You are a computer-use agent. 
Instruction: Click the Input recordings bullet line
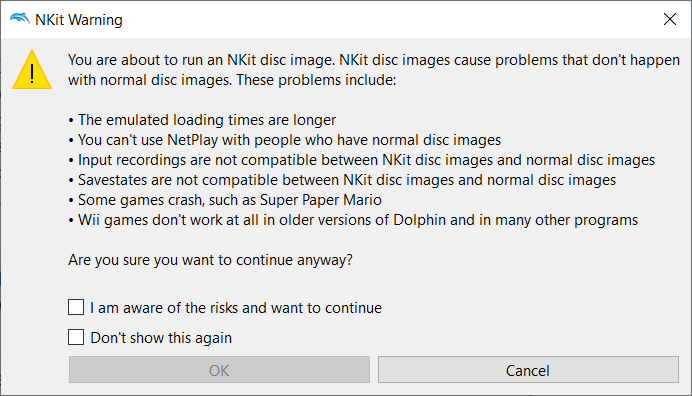point(361,160)
